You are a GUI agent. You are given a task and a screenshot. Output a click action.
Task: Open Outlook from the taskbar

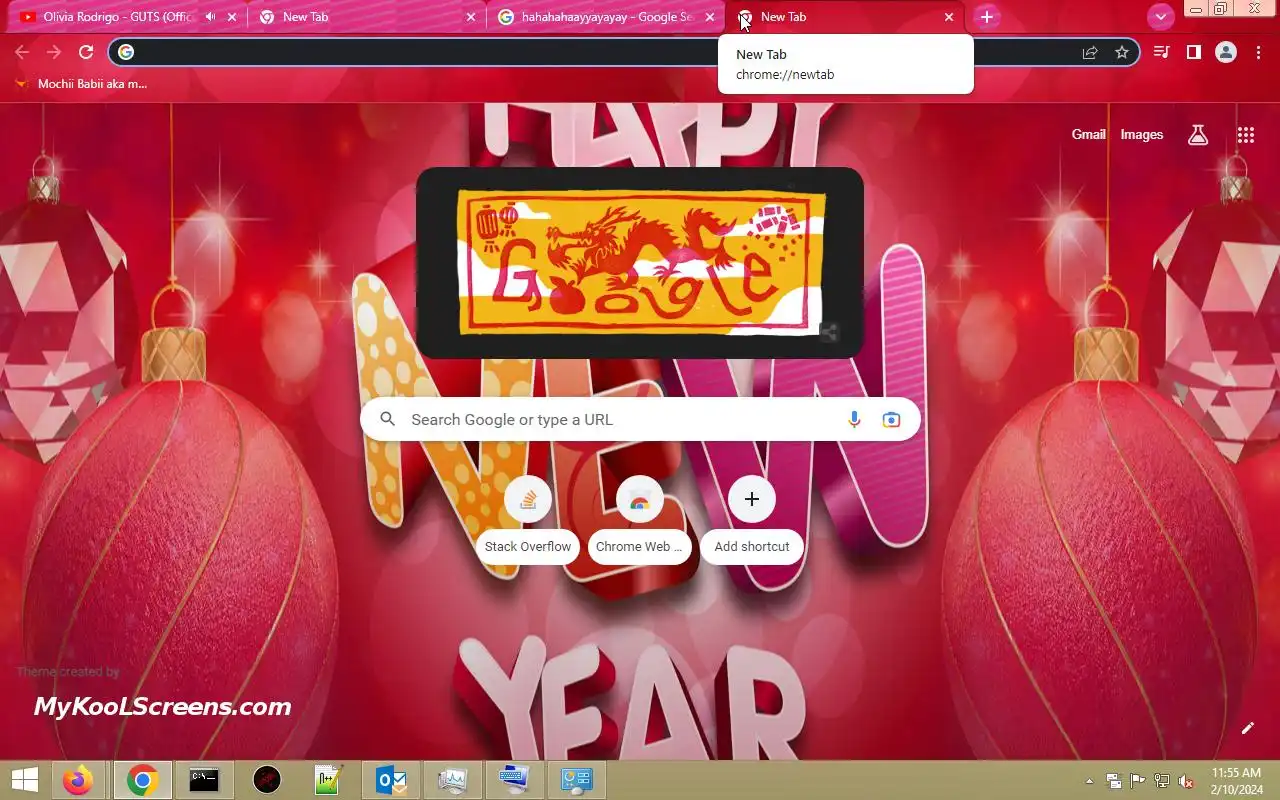tap(390, 780)
